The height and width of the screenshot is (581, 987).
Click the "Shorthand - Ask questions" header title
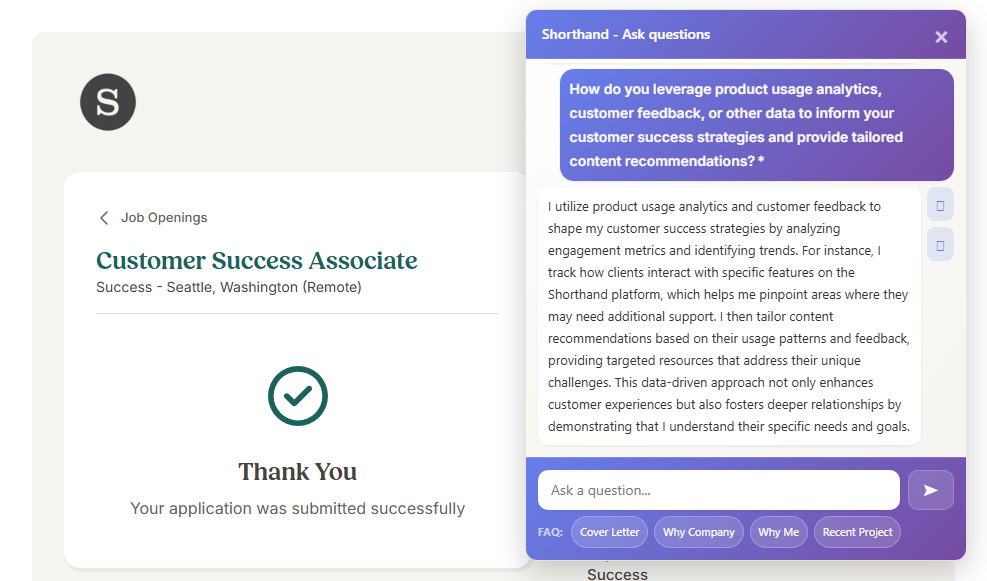click(626, 34)
